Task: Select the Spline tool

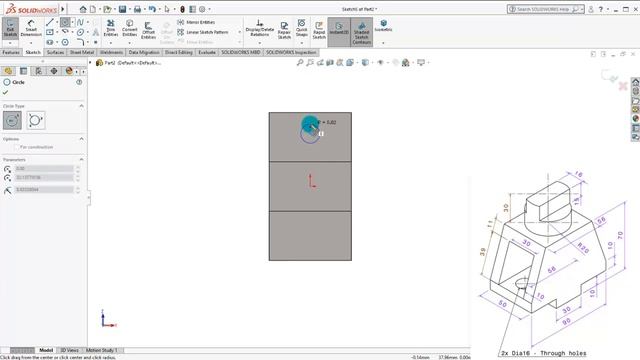Action: [x=80, y=22]
